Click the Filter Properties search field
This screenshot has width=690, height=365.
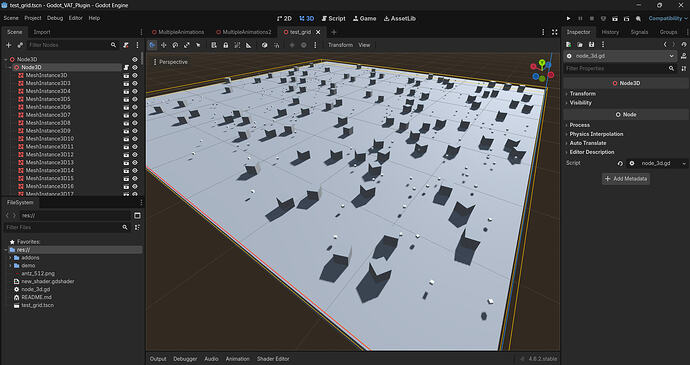620,69
